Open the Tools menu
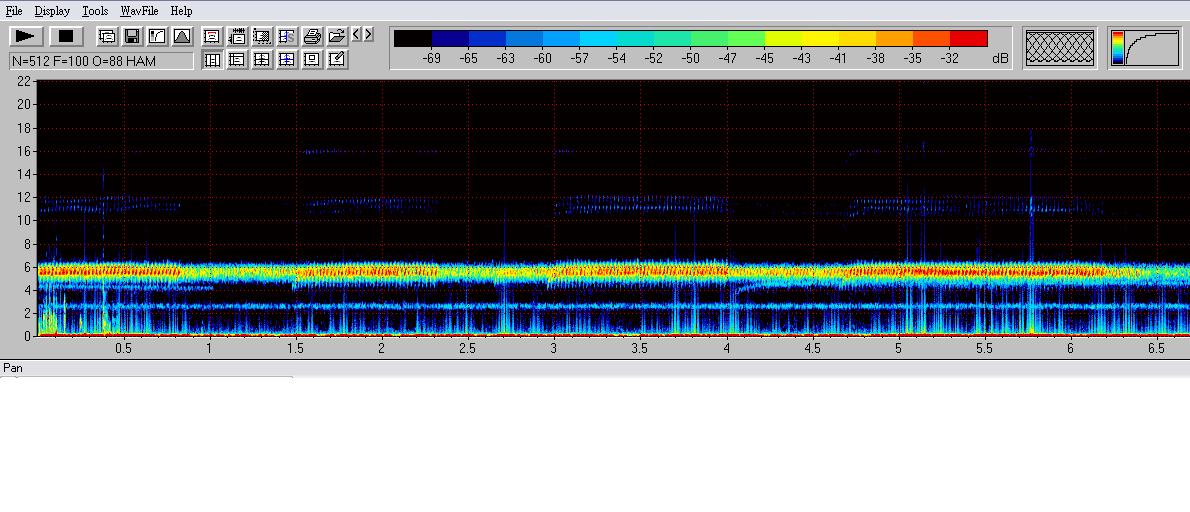The image size is (1190, 512). [x=95, y=11]
